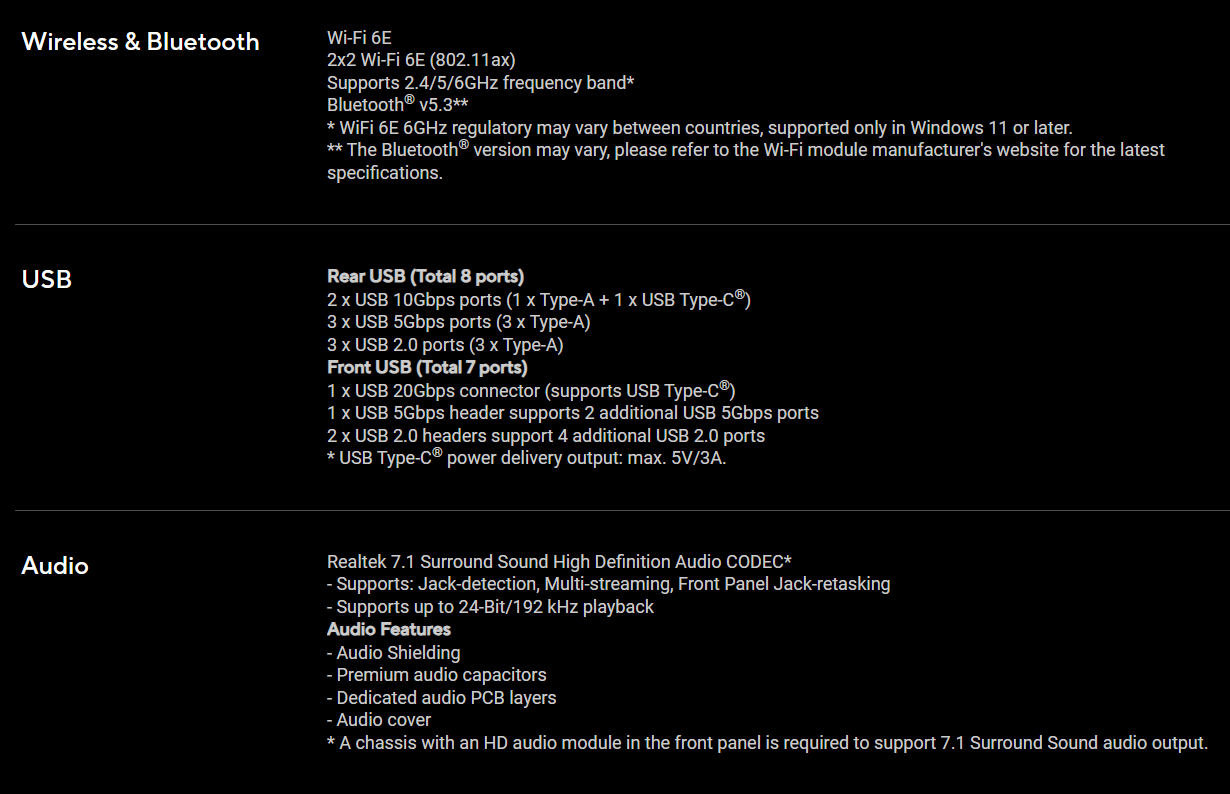Screen dimensions: 1230x794
Task: Click the USB 20Gbps connector line
Action: 531,390
